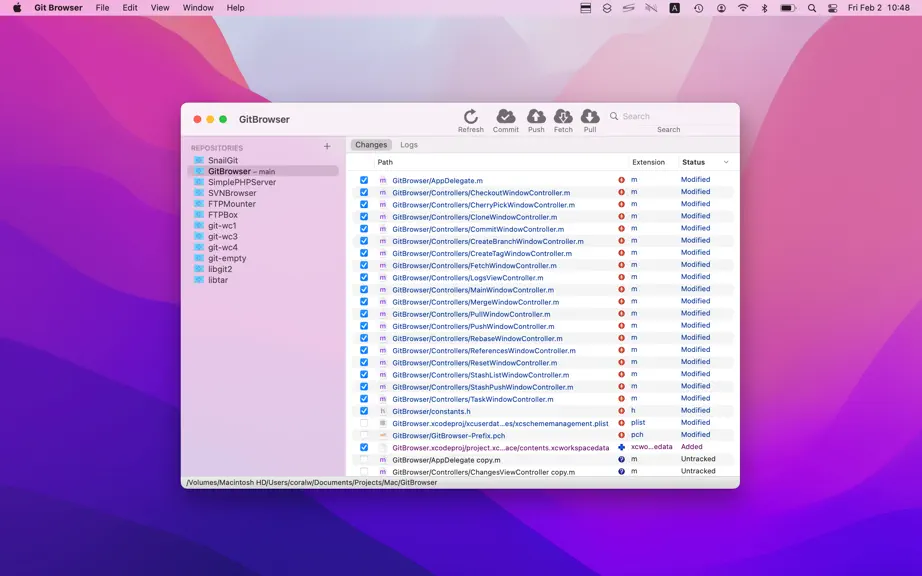Check the GitBrowser-Prefix.pch checkbox
The image size is (922, 576).
point(364,436)
